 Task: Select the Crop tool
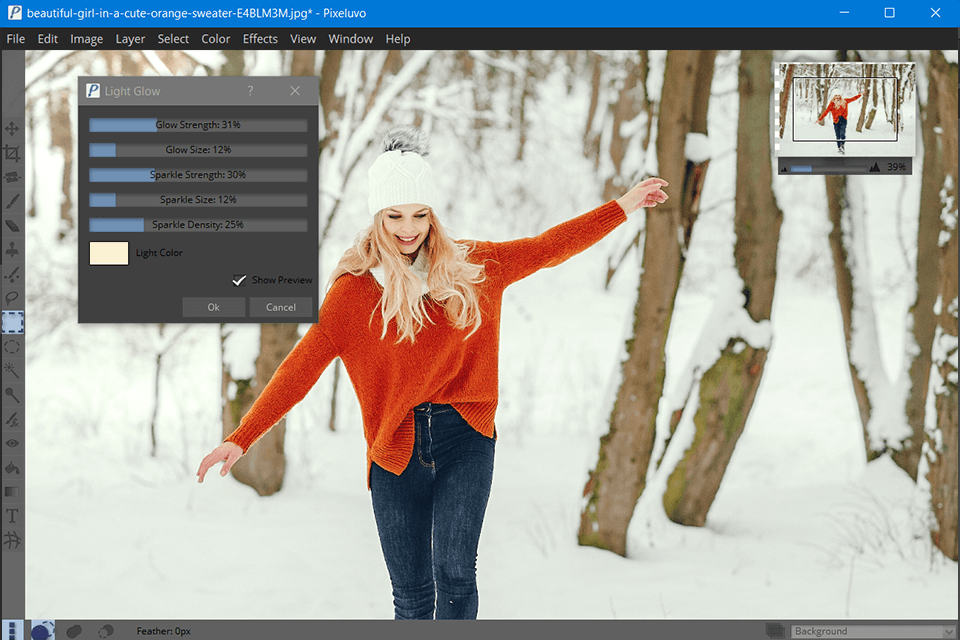12,153
